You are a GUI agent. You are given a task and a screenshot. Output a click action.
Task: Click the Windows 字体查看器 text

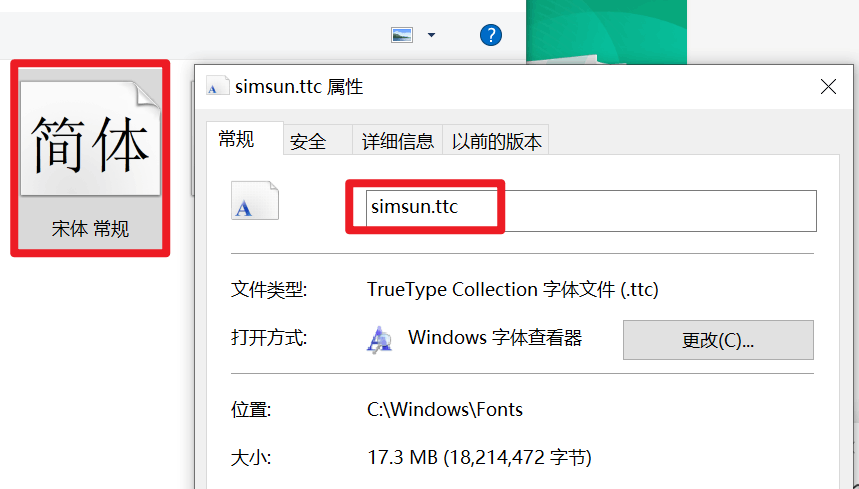click(x=495, y=338)
